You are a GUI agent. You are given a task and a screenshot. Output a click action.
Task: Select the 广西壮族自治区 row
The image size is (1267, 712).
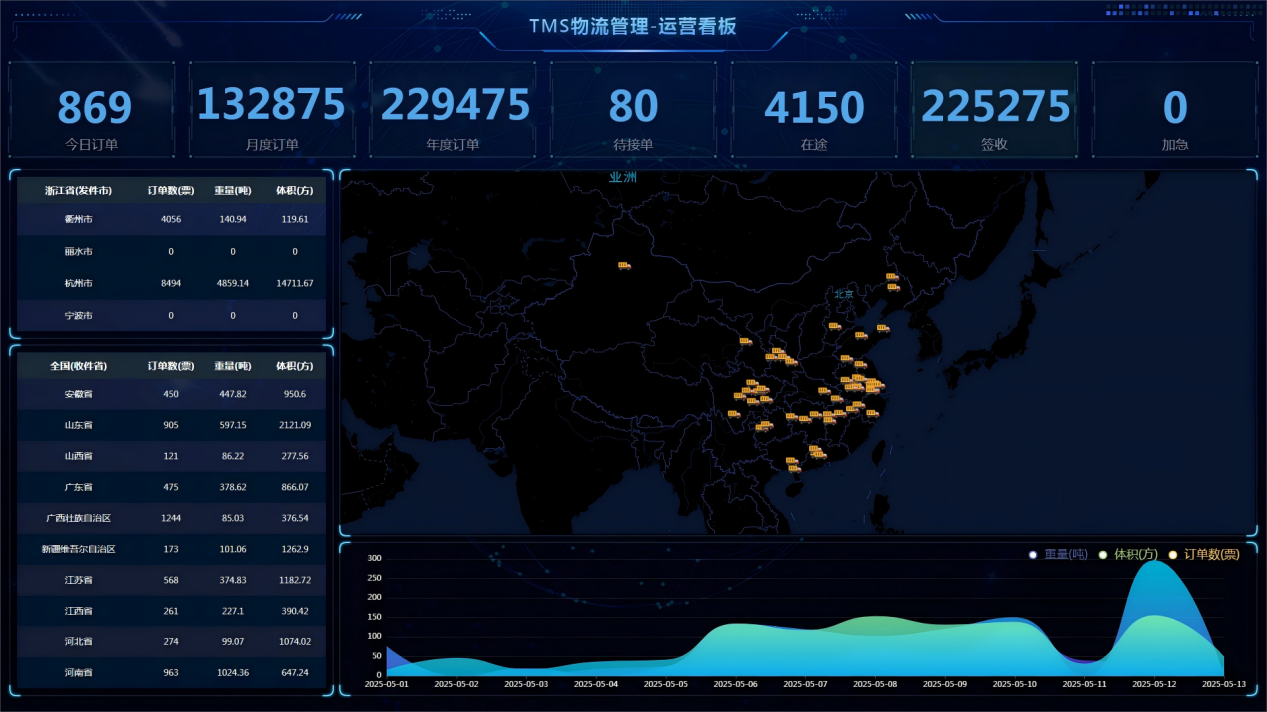(x=171, y=518)
